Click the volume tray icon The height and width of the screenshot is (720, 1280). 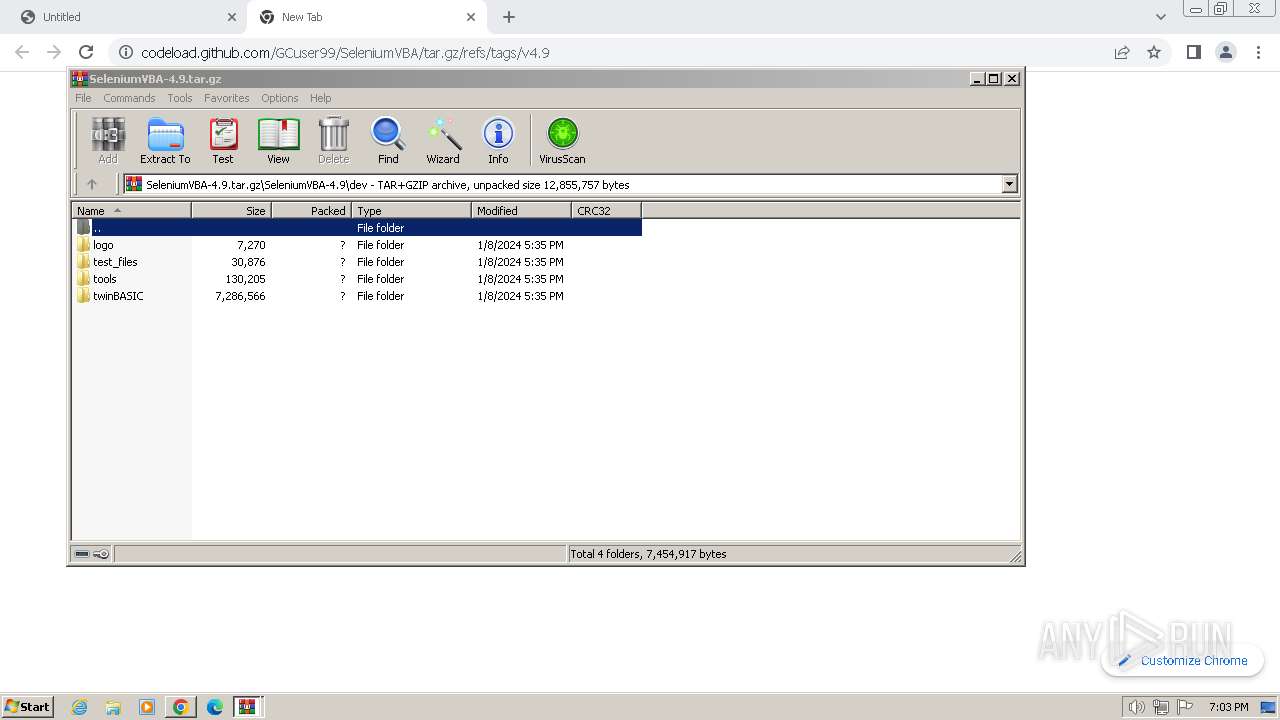[x=1136, y=707]
